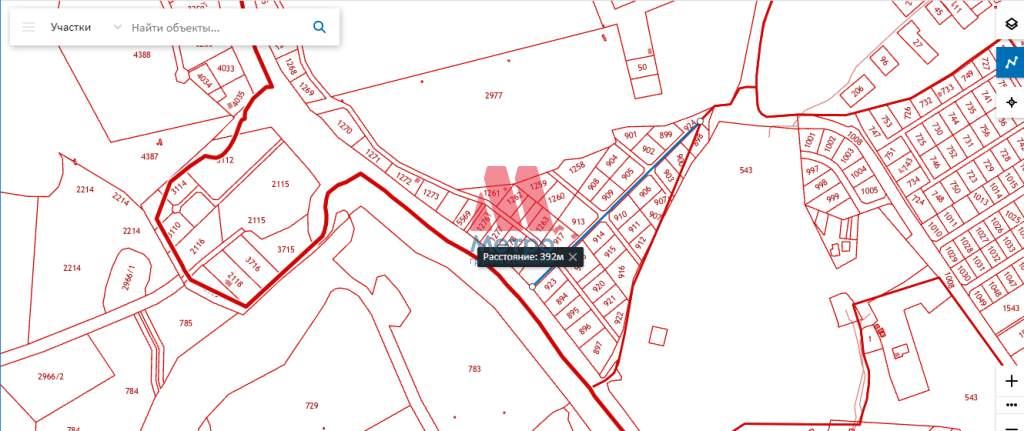Open the map layers icon
The image size is (1024, 431).
tap(1011, 25)
